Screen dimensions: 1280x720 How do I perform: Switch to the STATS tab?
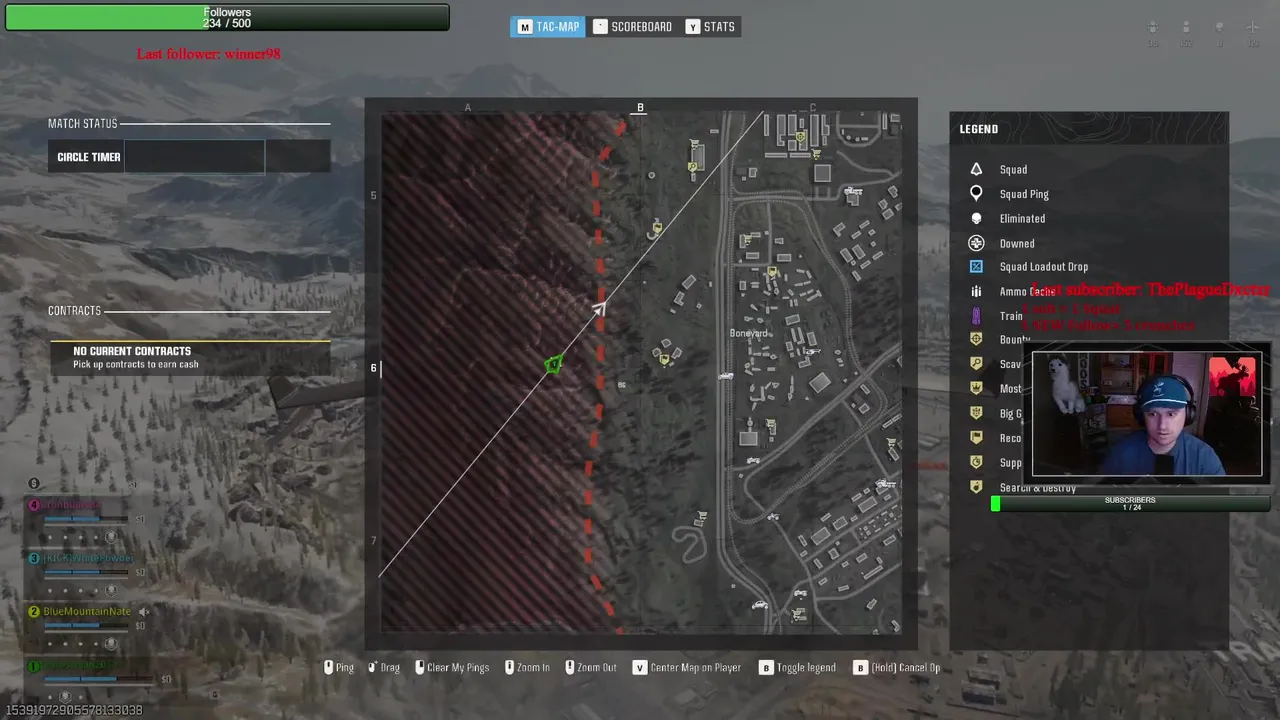pyautogui.click(x=711, y=27)
